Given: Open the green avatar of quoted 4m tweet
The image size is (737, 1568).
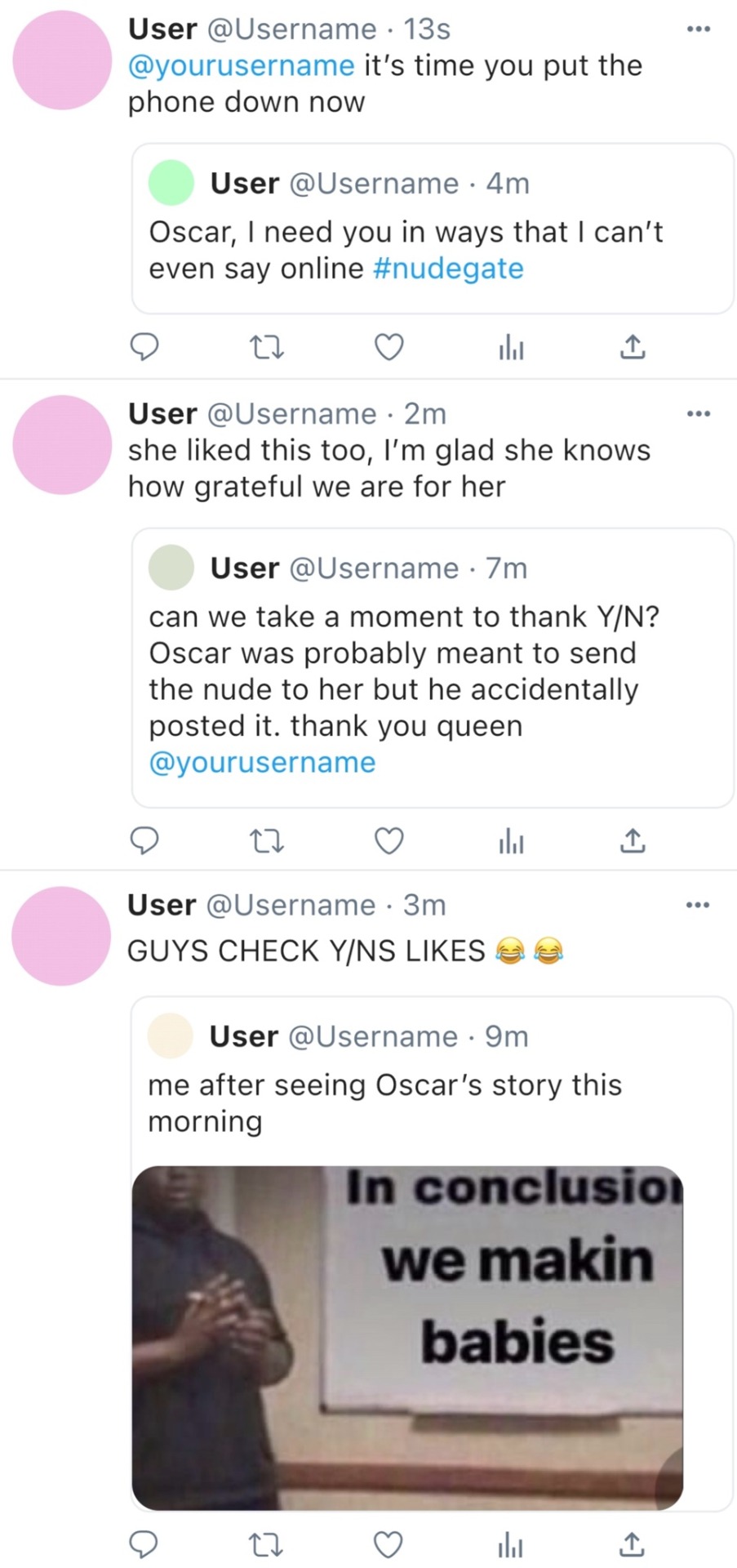Looking at the screenshot, I should pos(171,183).
